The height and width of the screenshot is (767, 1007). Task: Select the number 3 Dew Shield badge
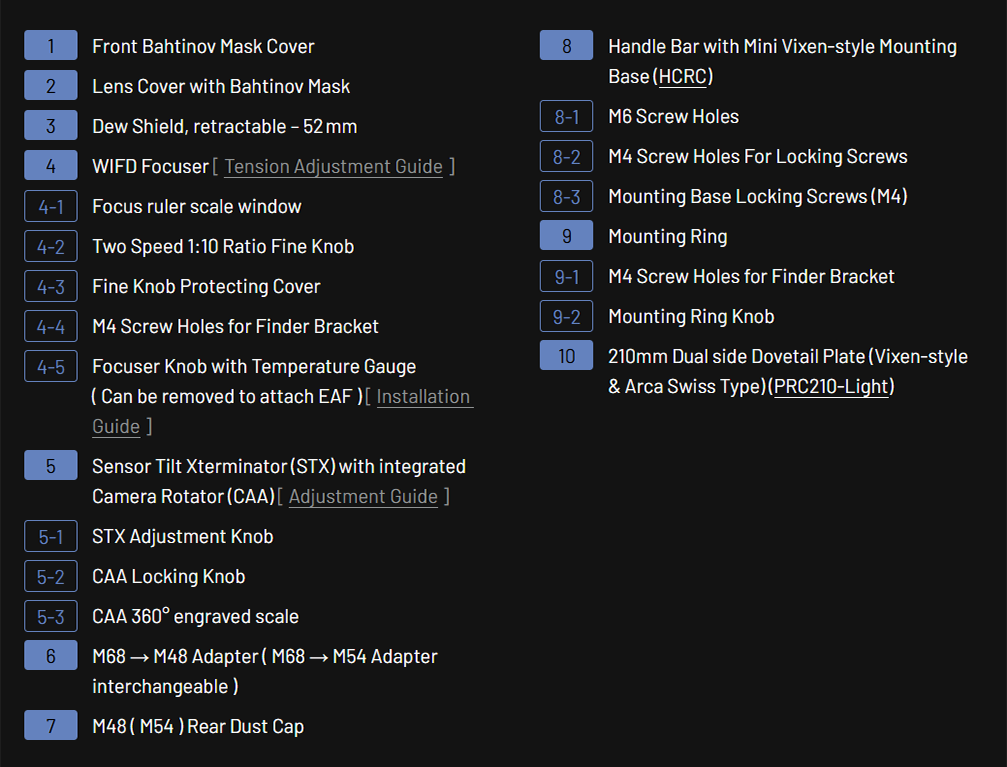pos(50,126)
